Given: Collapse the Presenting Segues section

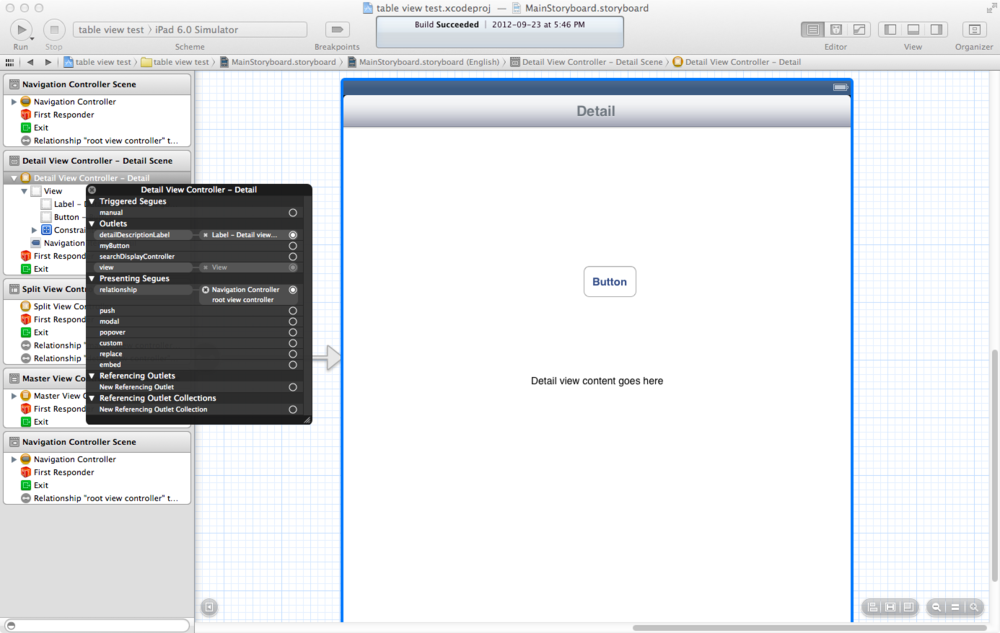Looking at the screenshot, I should [x=92, y=279].
